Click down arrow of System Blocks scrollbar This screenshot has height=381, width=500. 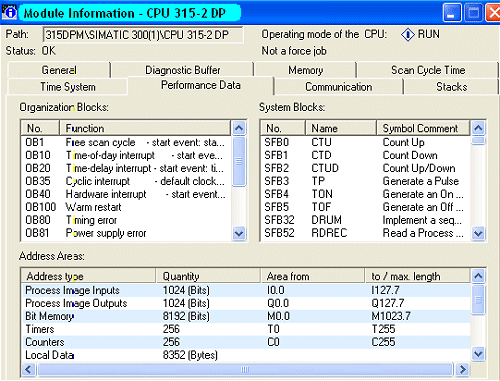[x=478, y=233]
